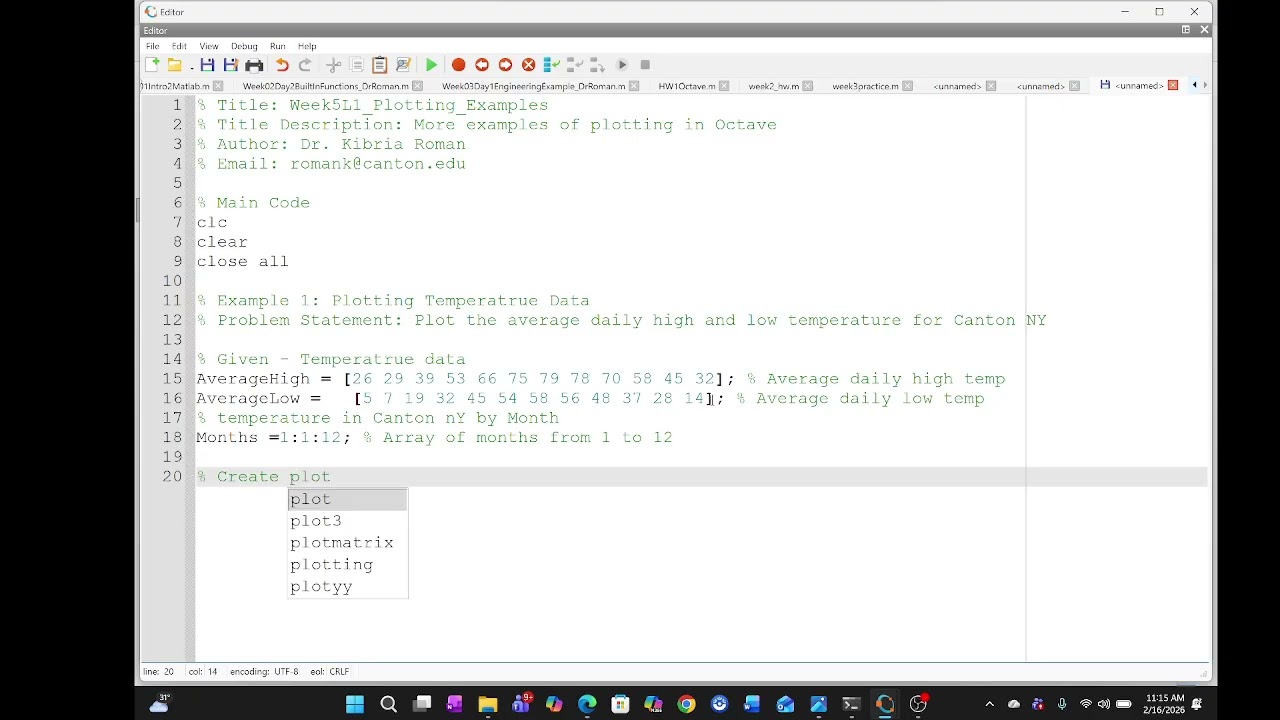Undock the Editor panel widget
The height and width of the screenshot is (720, 1280).
[1186, 30]
